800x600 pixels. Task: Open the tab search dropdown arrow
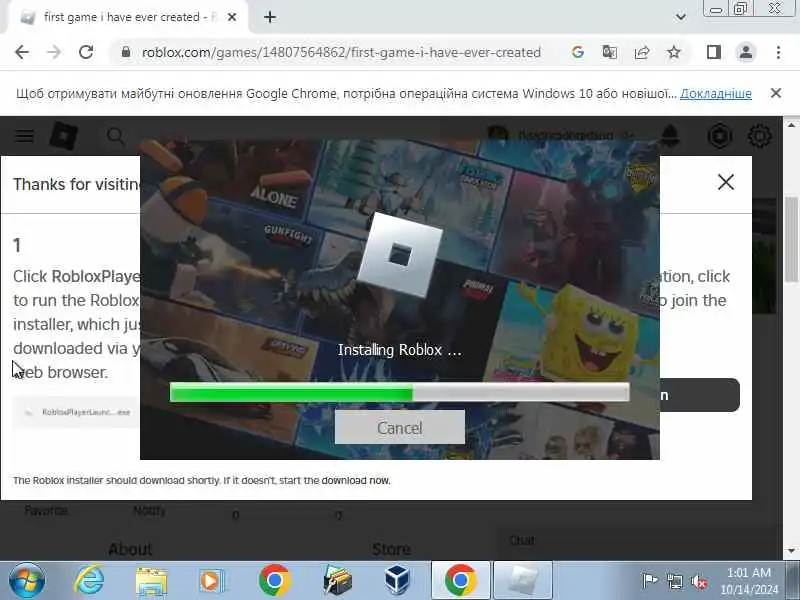coord(680,17)
